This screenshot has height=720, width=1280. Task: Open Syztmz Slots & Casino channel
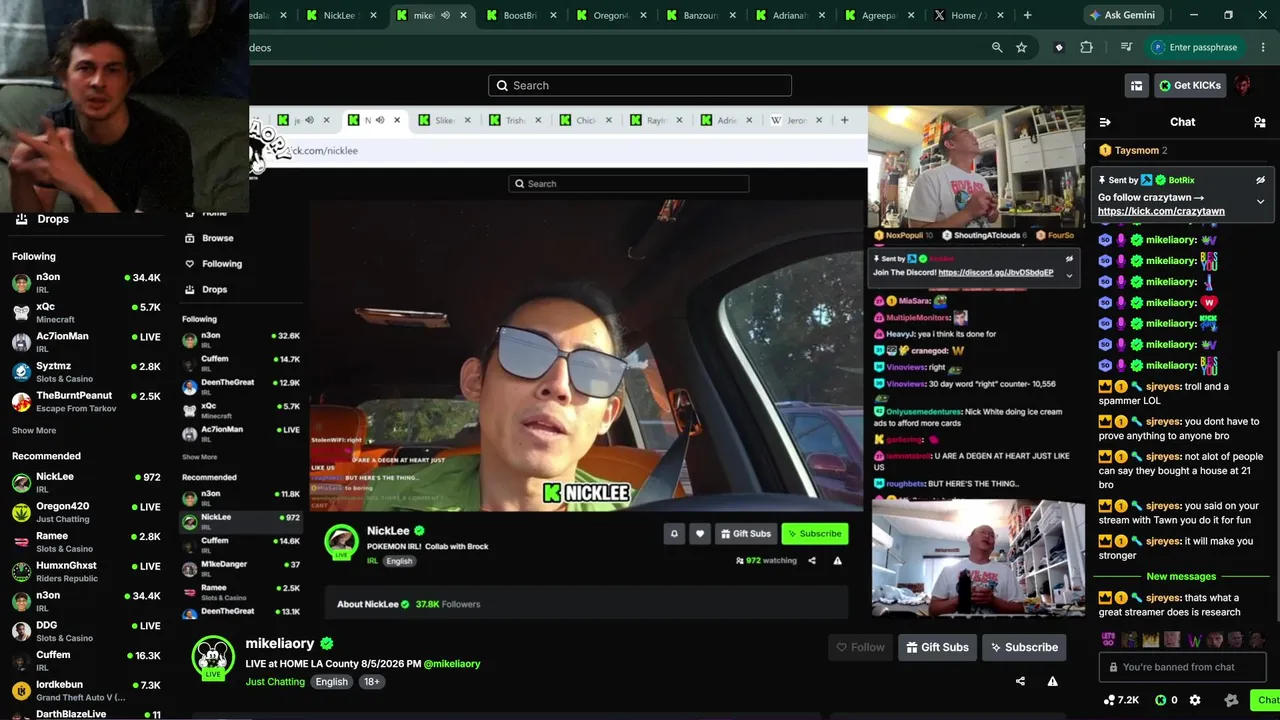(86, 372)
